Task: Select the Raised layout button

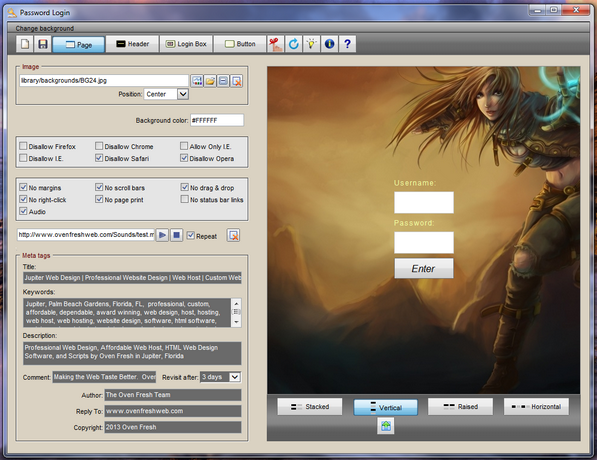Action: [460, 407]
